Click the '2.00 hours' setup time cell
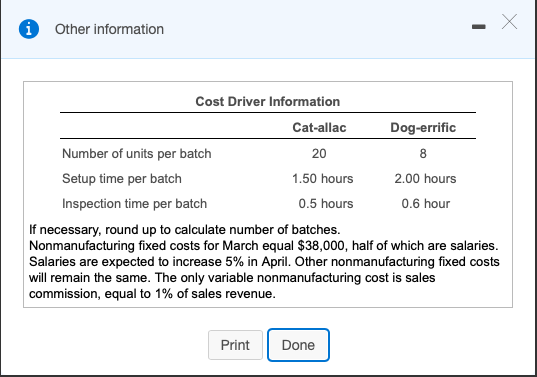537x377 pixels. coord(425,179)
